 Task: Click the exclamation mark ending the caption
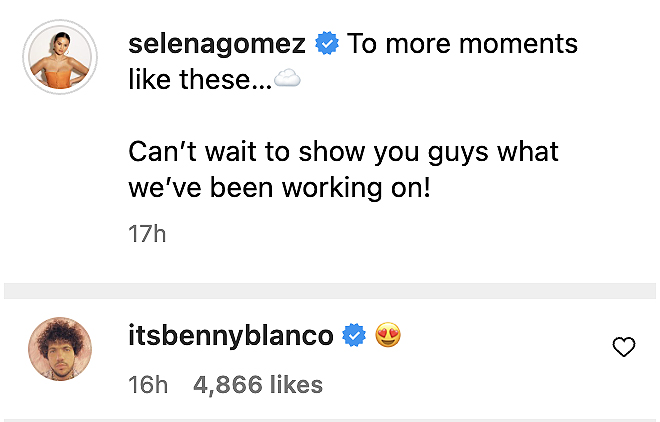[427, 190]
